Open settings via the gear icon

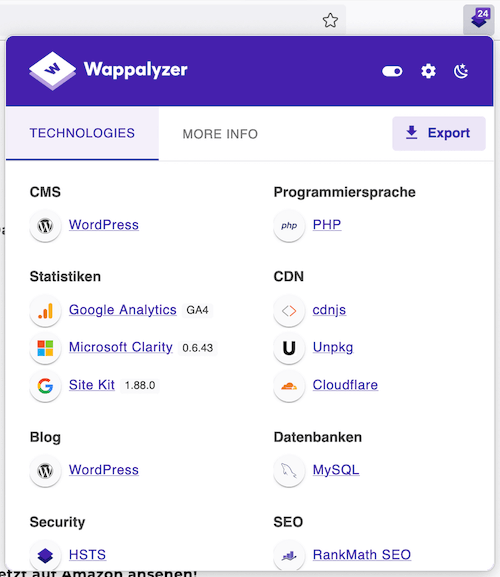(428, 71)
